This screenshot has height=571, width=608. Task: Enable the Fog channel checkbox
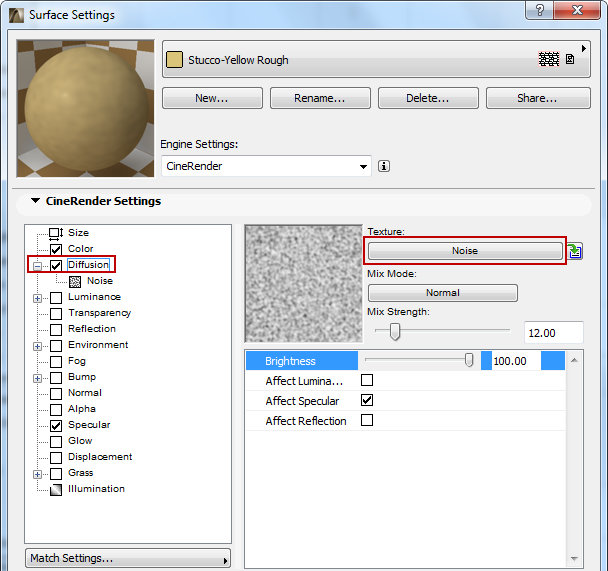tap(56, 362)
